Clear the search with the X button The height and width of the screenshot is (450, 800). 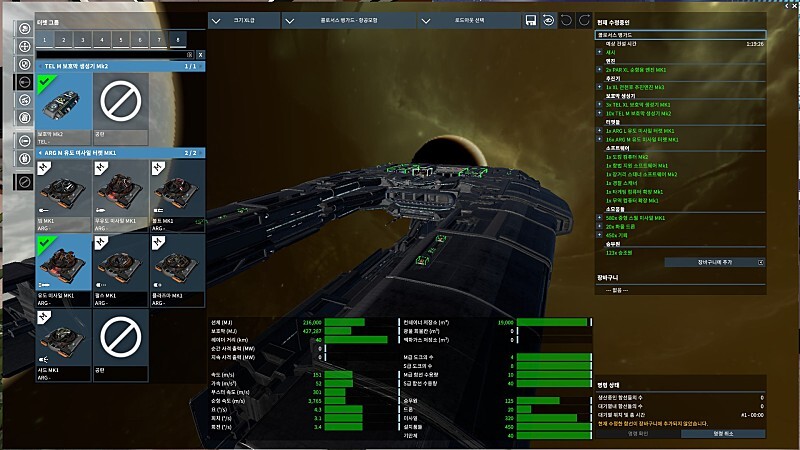click(x=201, y=55)
